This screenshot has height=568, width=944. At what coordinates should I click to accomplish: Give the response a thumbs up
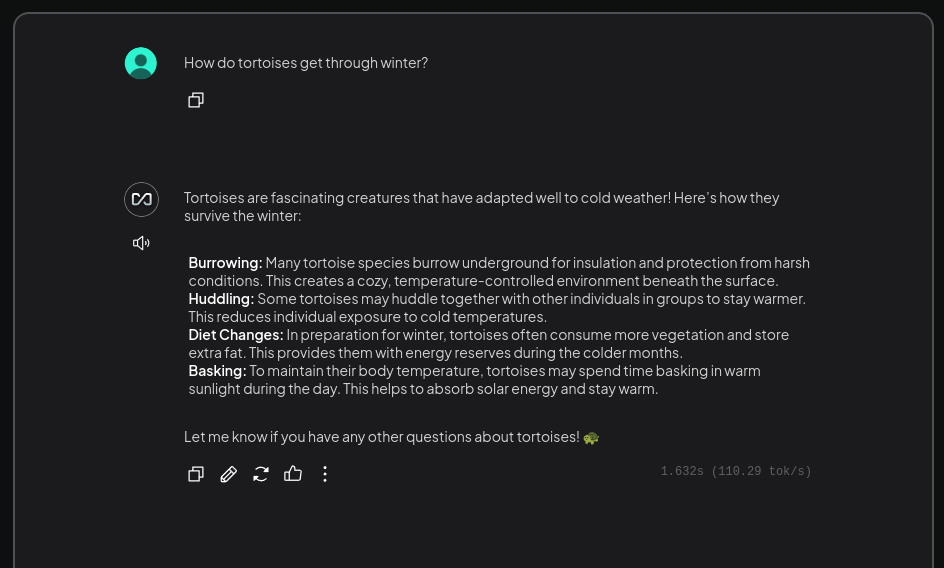[293, 473]
